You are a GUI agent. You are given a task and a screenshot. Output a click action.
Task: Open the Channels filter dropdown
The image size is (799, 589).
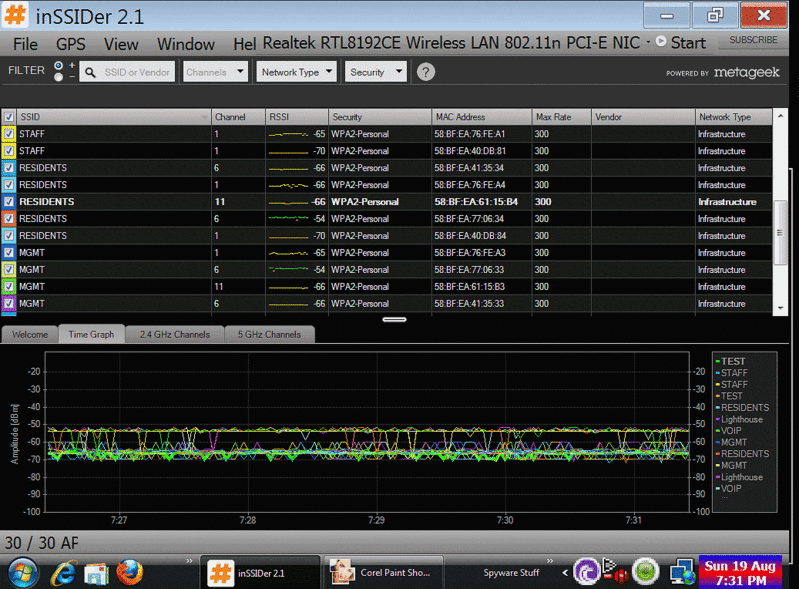point(215,72)
